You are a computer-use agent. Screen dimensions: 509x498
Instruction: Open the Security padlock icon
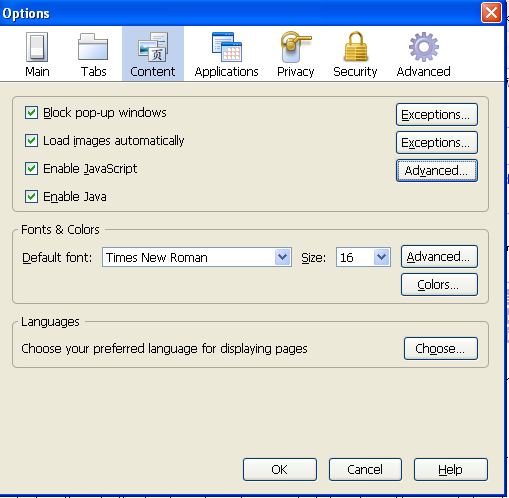pos(356,46)
